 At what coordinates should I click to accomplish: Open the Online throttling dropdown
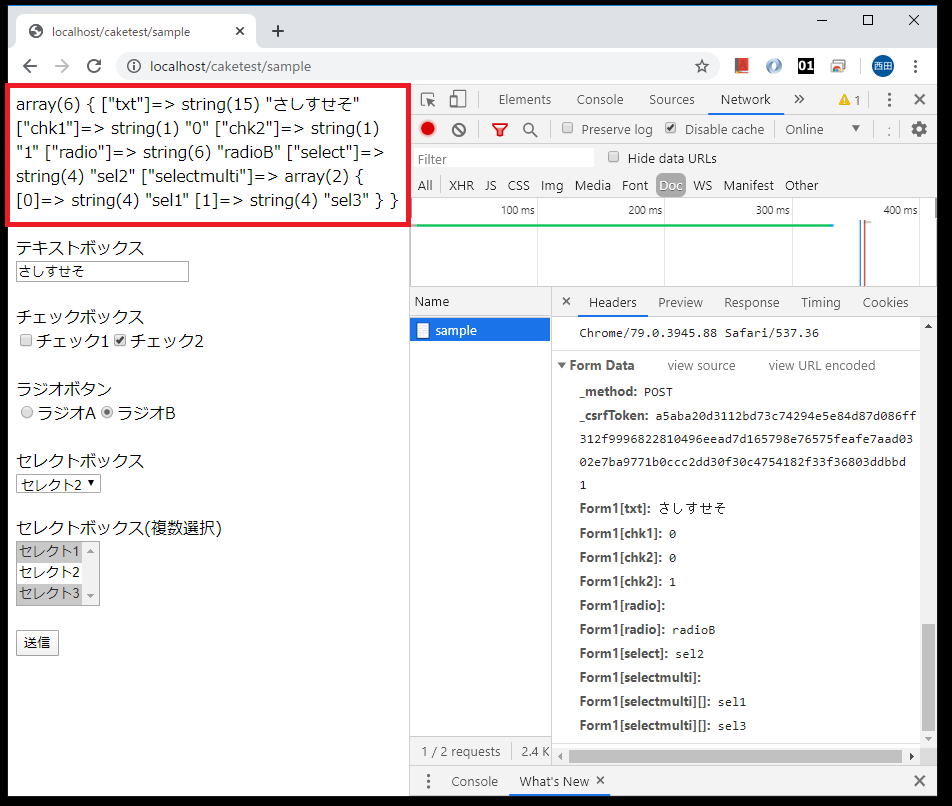[x=822, y=129]
